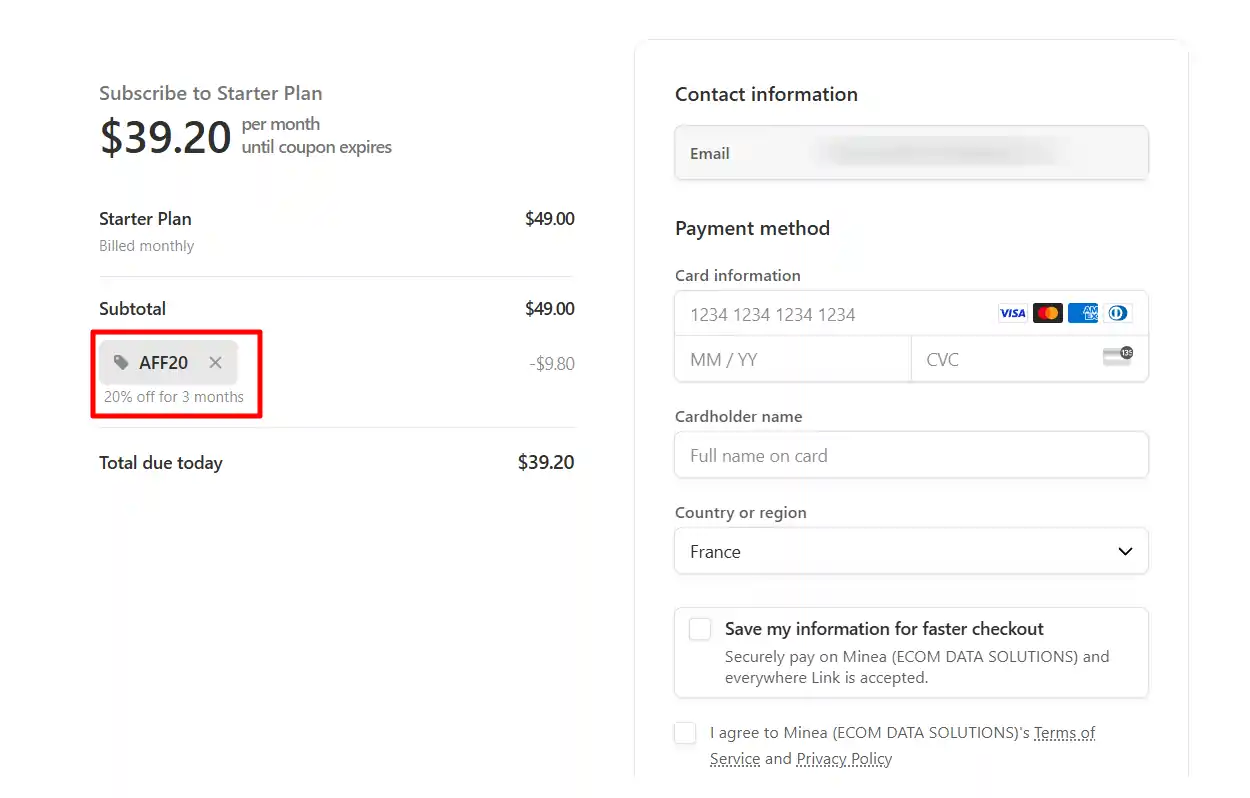Click the Diners Club card brand icon
The width and height of the screenshot is (1250, 798).
(x=1117, y=313)
